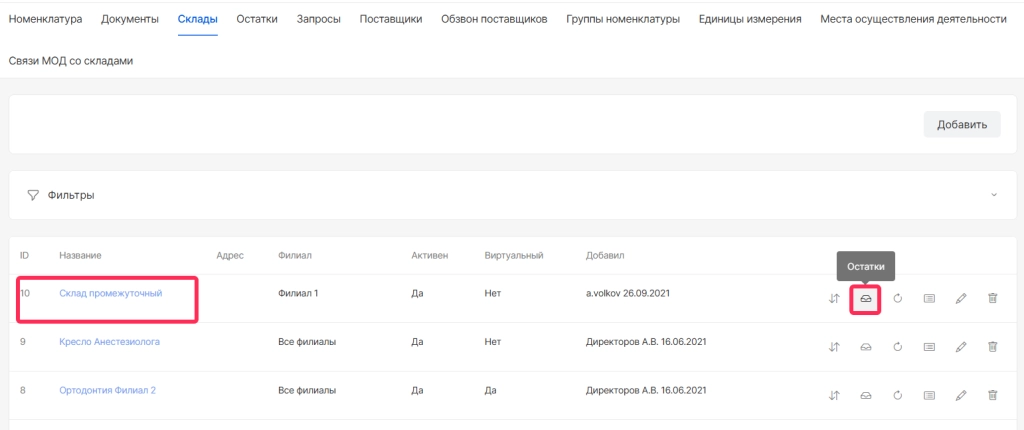The width and height of the screenshot is (1024, 430).
Task: Open the Остатки tab in top navigation
Action: (257, 19)
